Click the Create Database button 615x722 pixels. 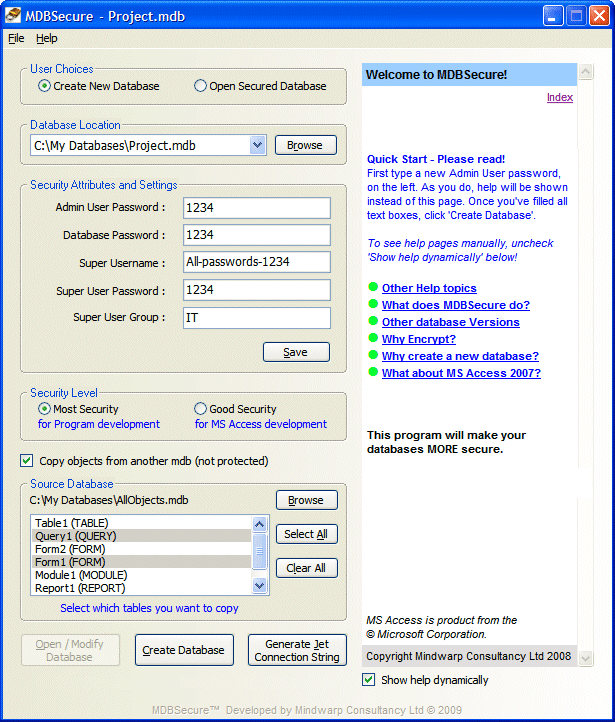184,650
